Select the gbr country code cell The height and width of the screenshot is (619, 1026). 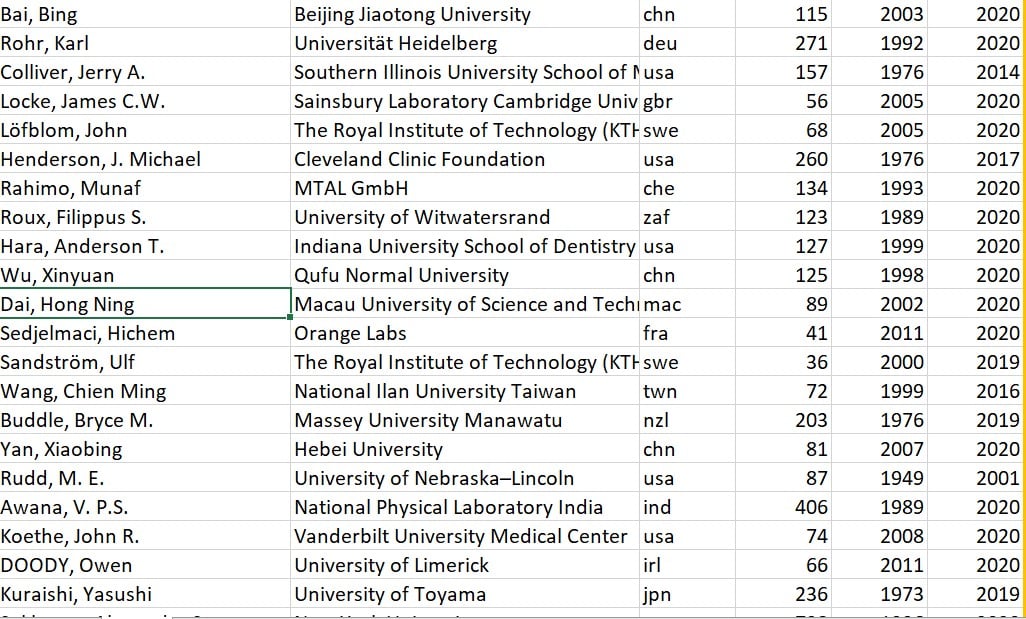click(x=687, y=101)
